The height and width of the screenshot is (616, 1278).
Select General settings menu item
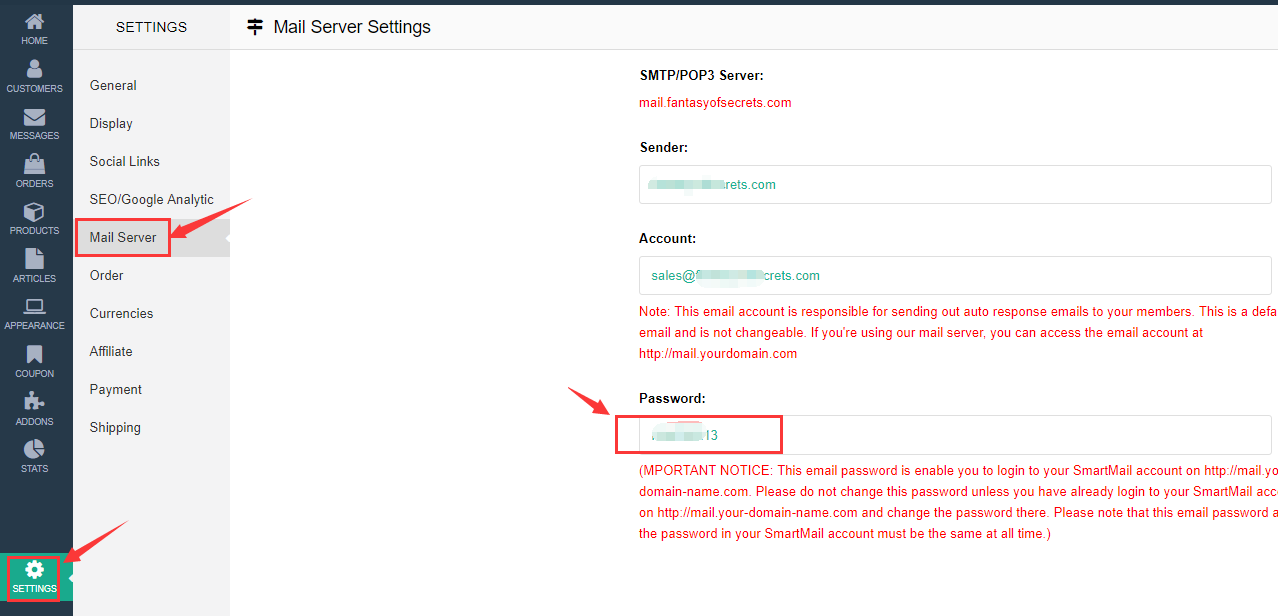(x=113, y=85)
